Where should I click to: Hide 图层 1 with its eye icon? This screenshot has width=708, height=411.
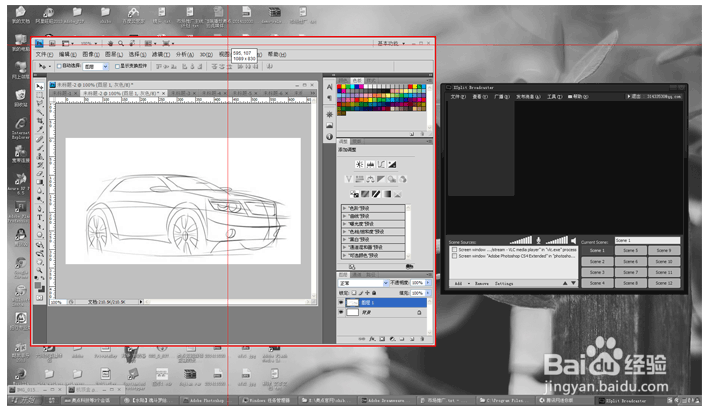pos(341,303)
